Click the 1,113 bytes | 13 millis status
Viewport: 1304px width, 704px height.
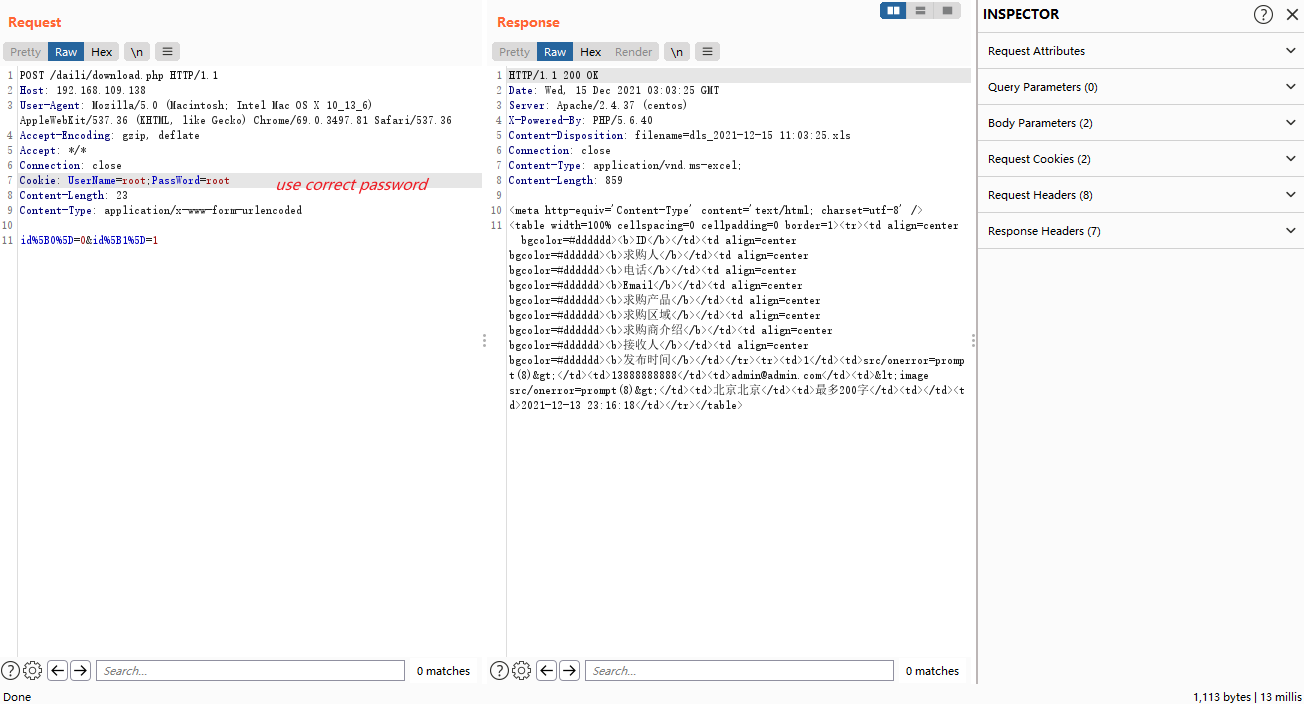(1247, 696)
